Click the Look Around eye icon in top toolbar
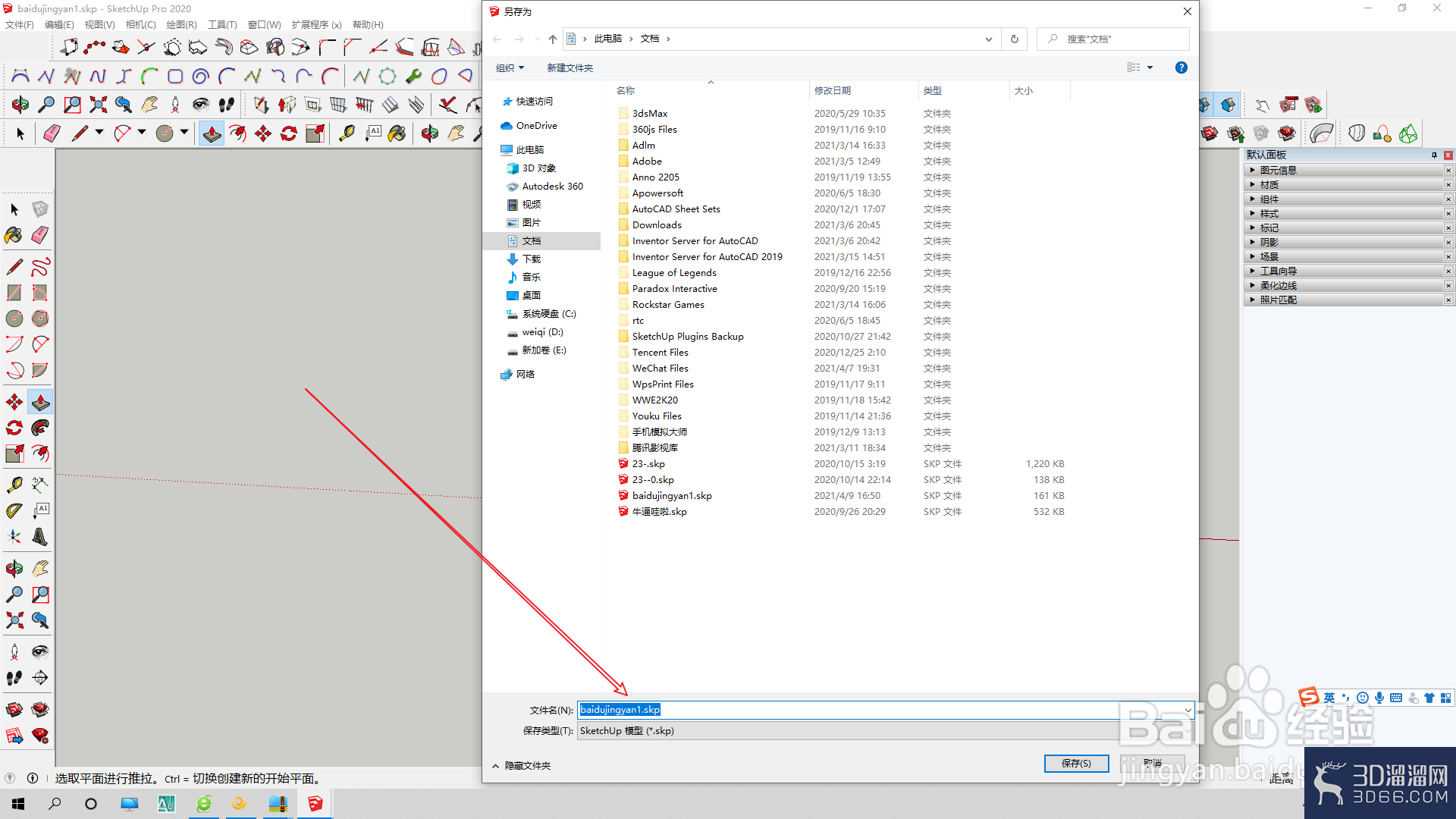This screenshot has height=819, width=1456. [x=200, y=105]
